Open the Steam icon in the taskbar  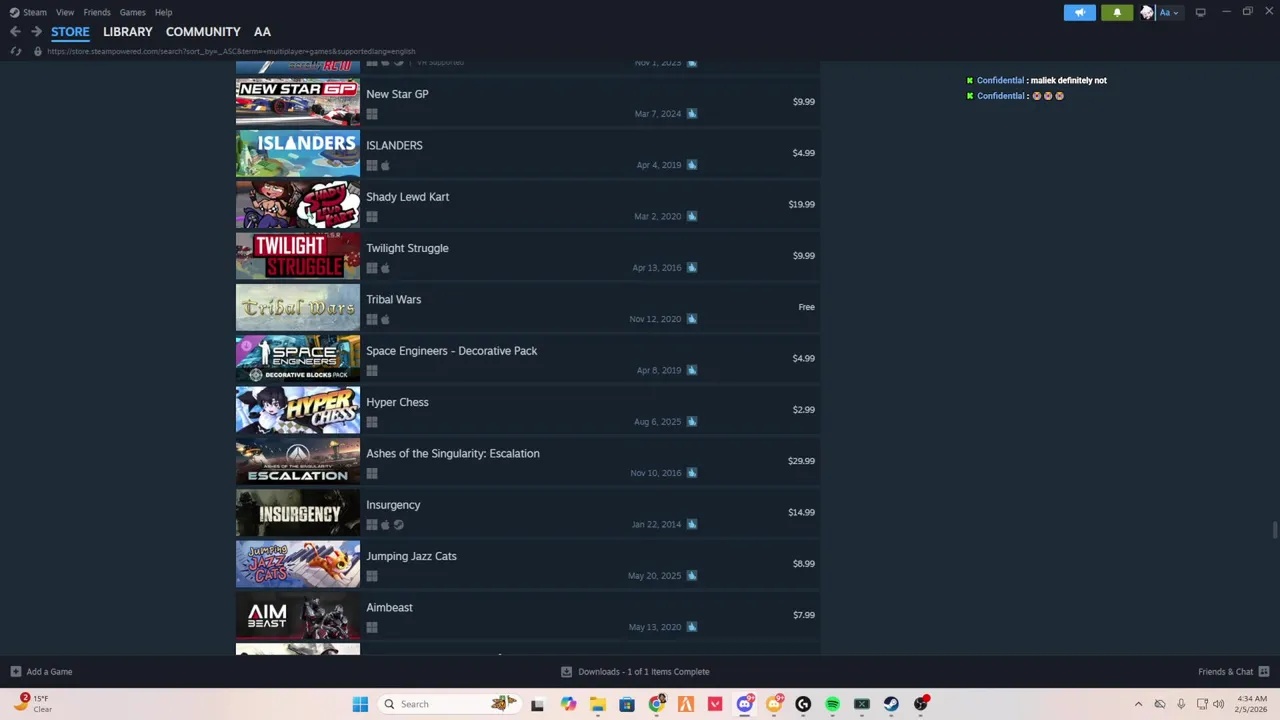(891, 704)
